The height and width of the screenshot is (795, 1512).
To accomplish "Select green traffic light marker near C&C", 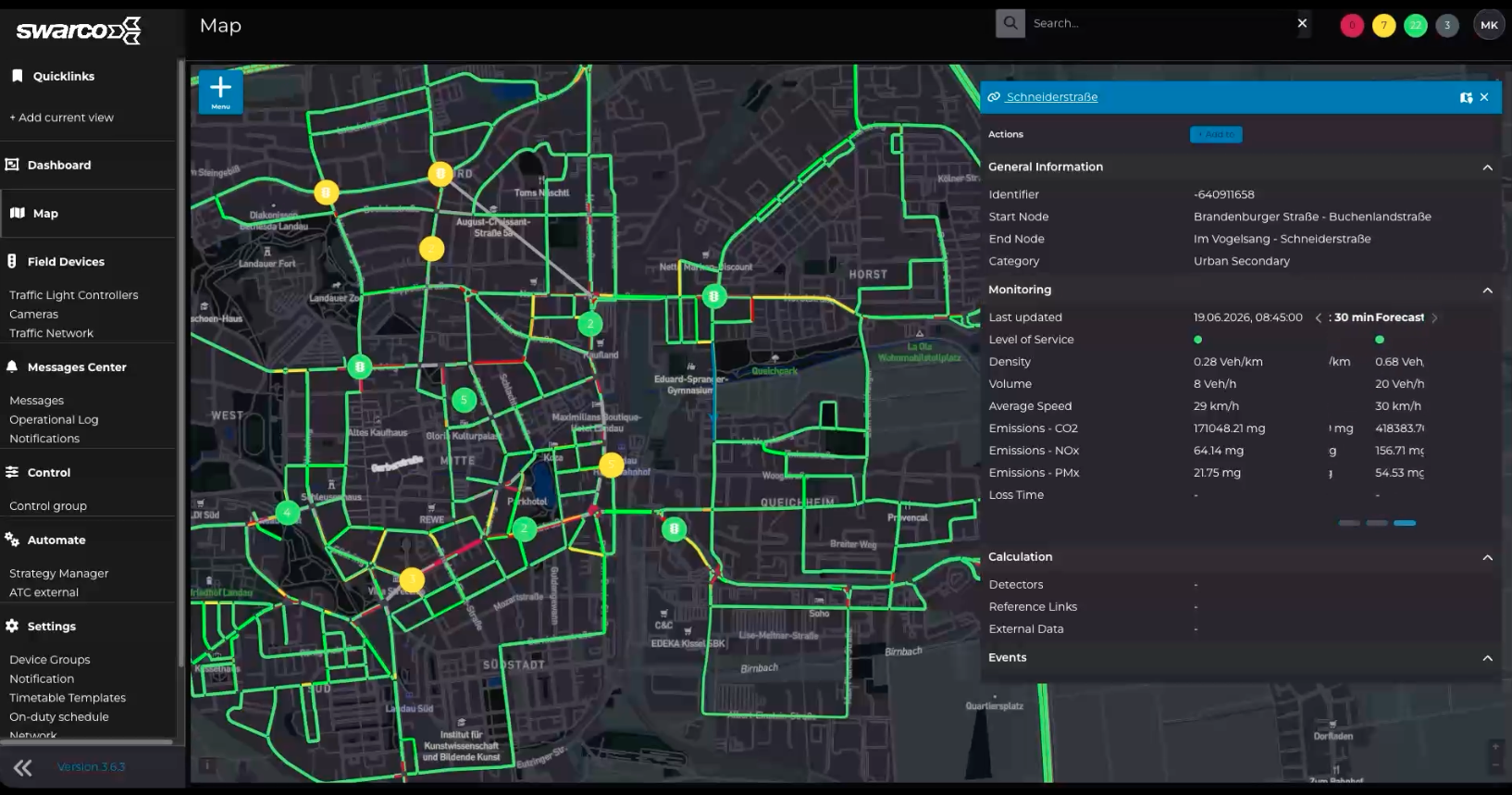I will 675,529.
